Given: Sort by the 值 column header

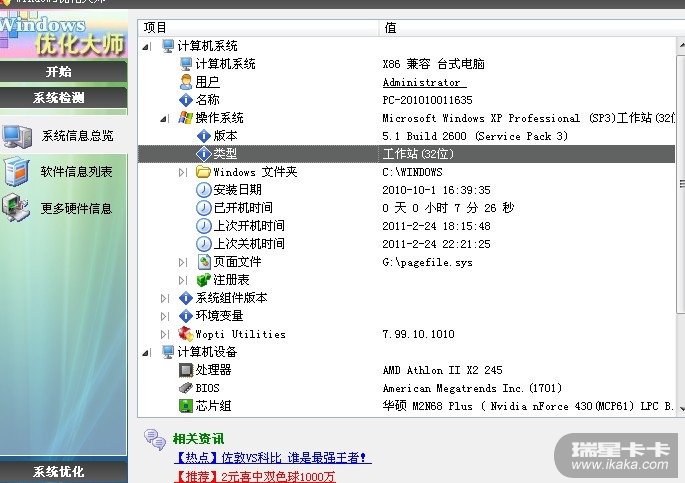Looking at the screenshot, I should tap(531, 28).
